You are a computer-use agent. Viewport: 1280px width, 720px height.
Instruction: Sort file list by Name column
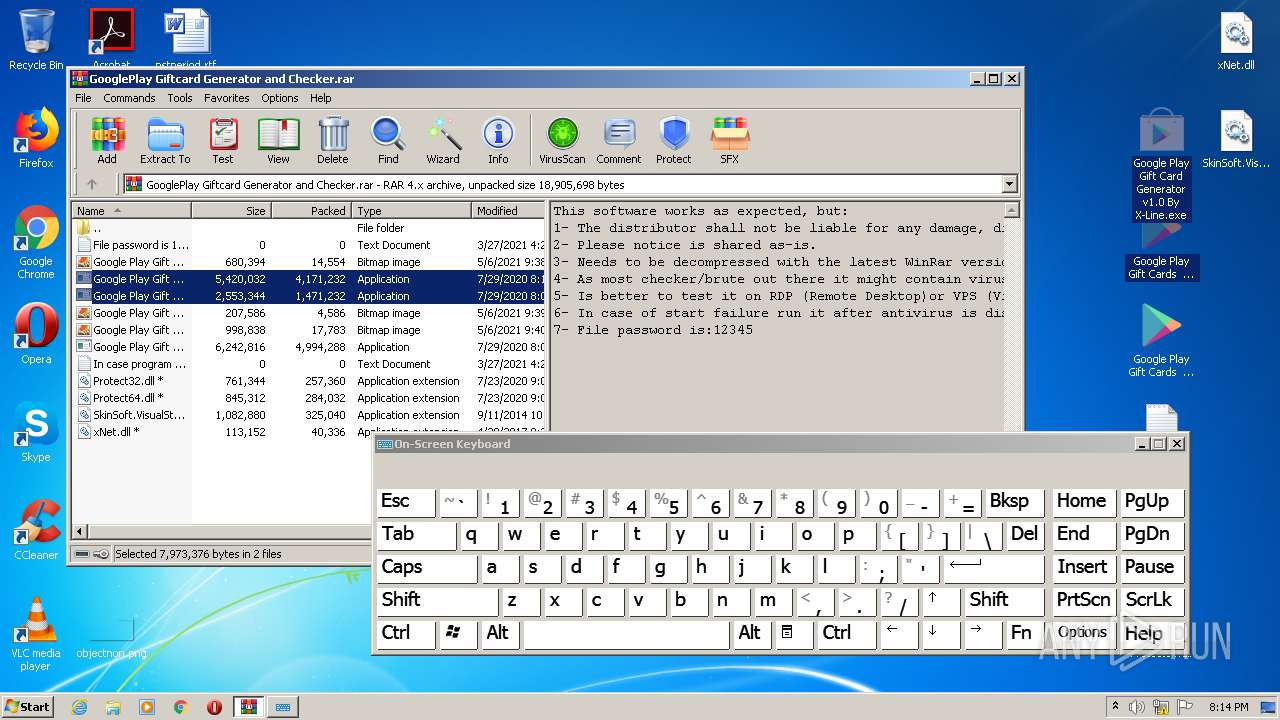point(131,210)
